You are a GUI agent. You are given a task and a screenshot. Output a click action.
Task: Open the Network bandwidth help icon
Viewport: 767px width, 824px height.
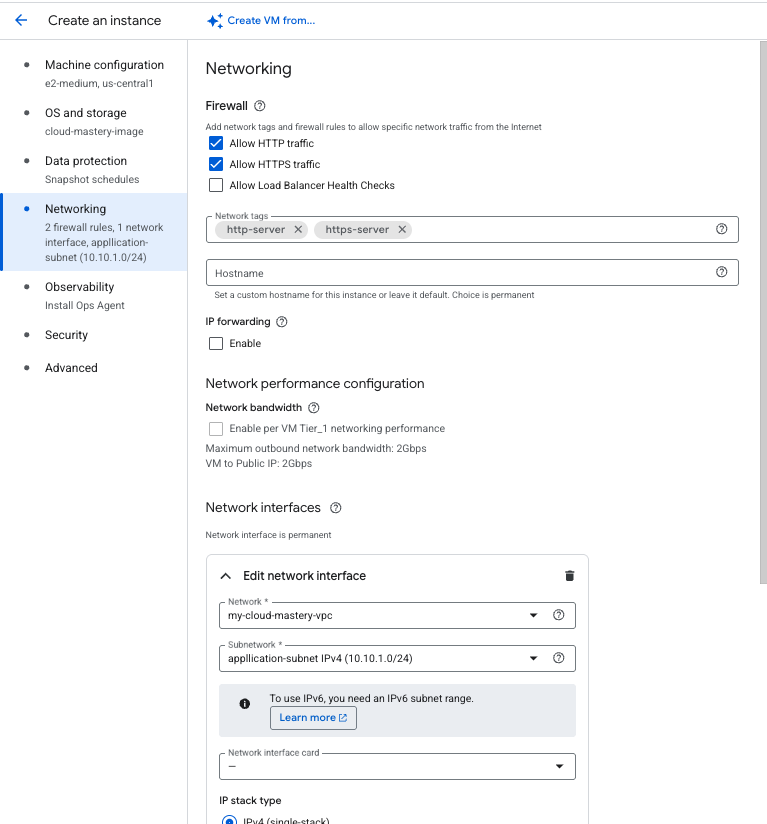(x=312, y=407)
